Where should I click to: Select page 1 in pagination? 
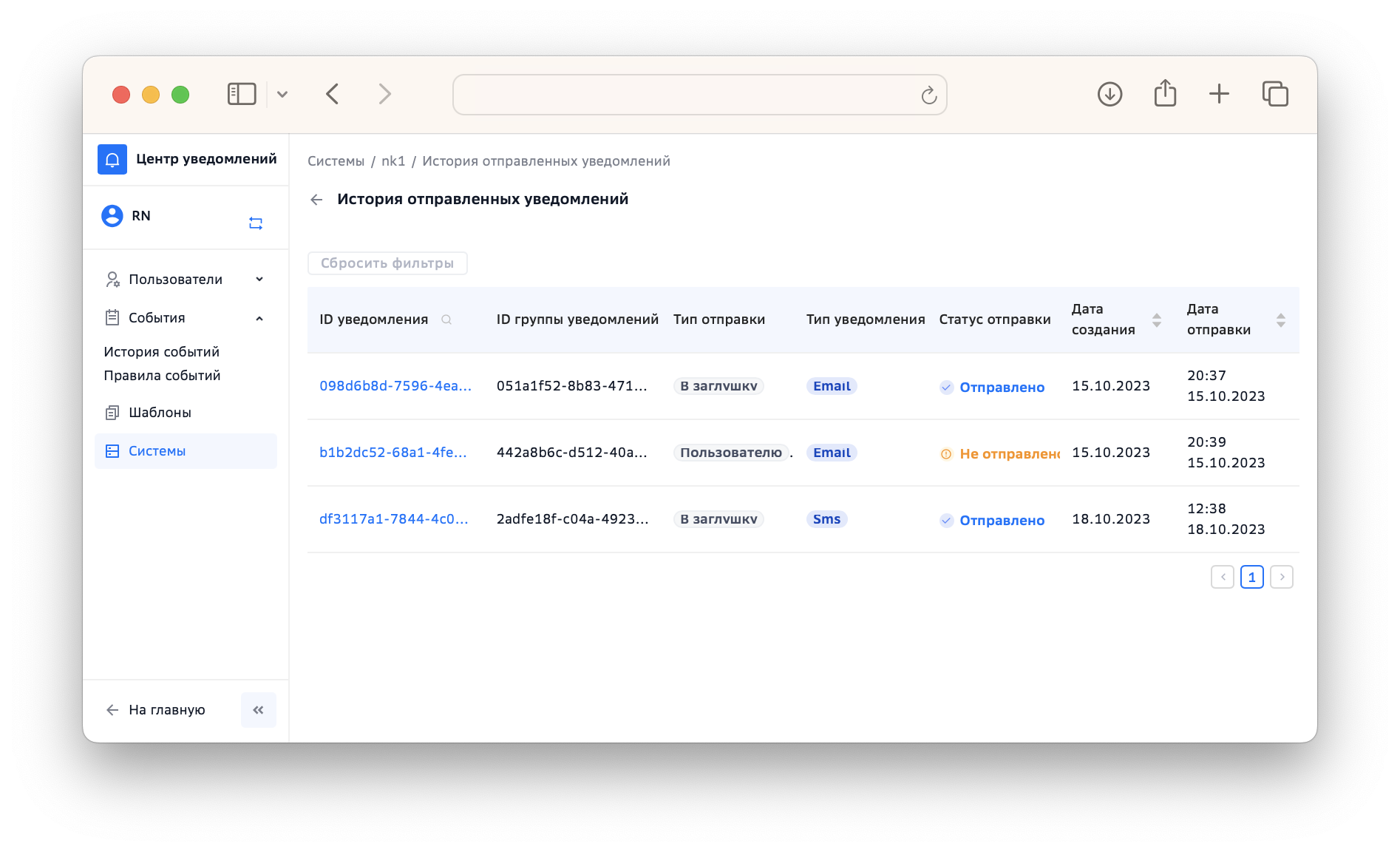(x=1252, y=577)
